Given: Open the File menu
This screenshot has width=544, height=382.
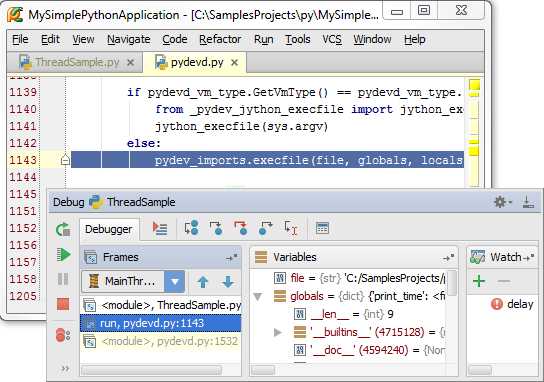Looking at the screenshot, I should (20, 39).
